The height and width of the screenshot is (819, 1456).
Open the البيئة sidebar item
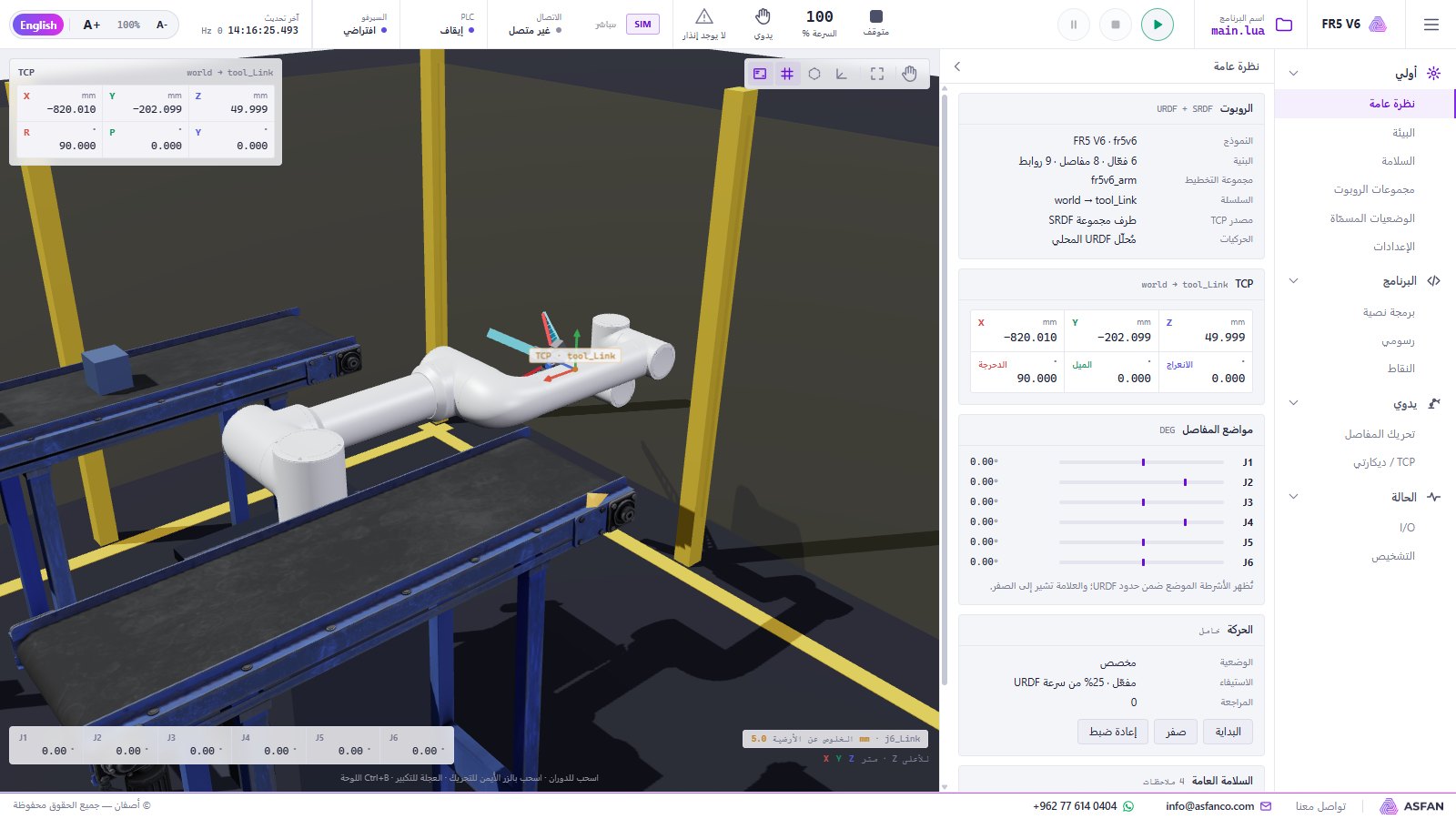click(x=1365, y=133)
